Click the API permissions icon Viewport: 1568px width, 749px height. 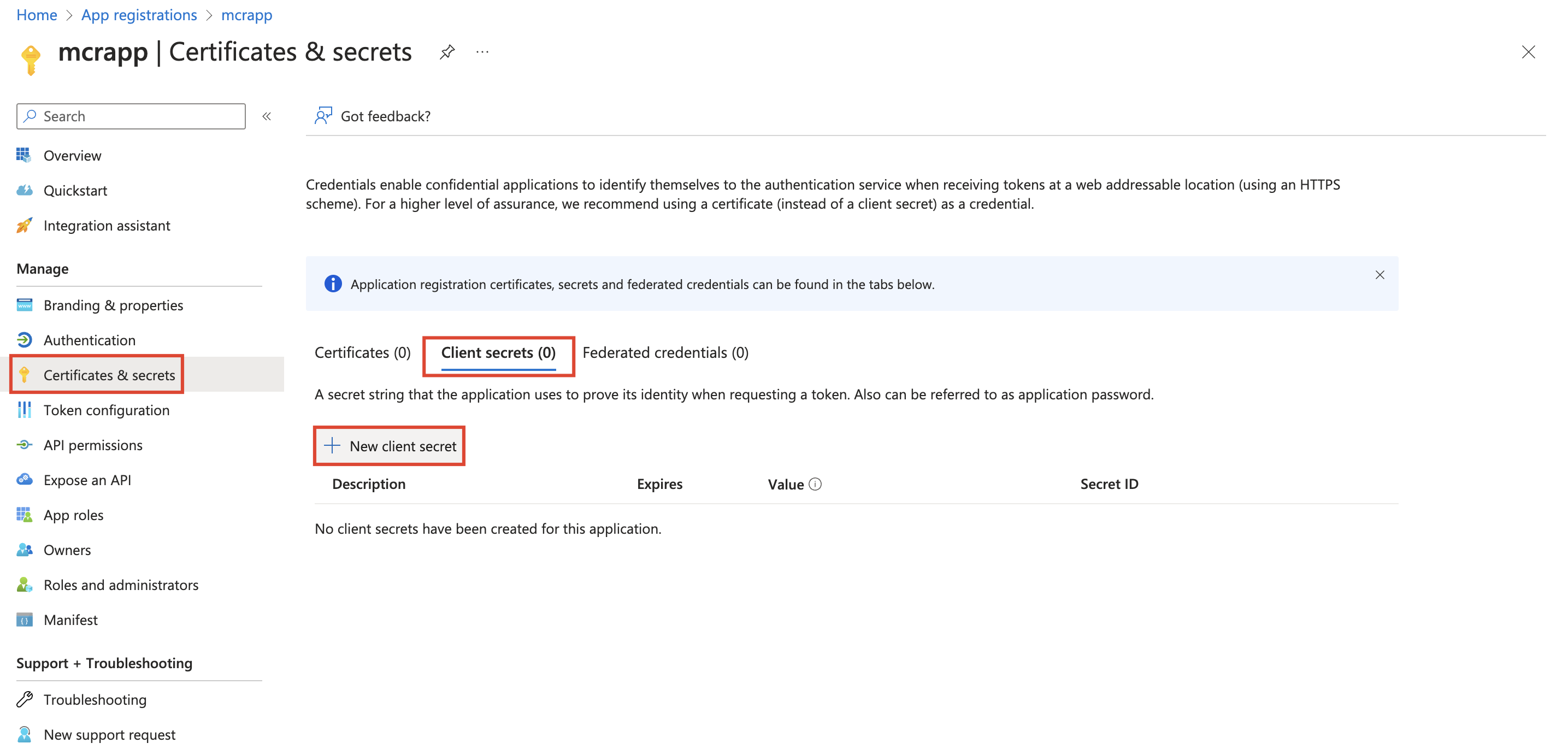coord(25,445)
